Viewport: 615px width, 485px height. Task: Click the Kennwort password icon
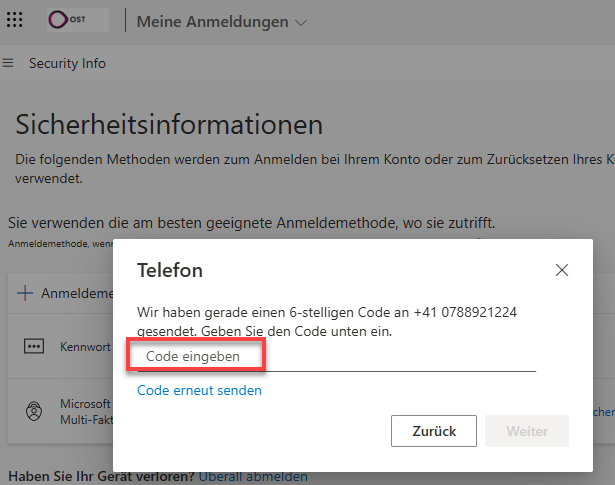(x=34, y=346)
